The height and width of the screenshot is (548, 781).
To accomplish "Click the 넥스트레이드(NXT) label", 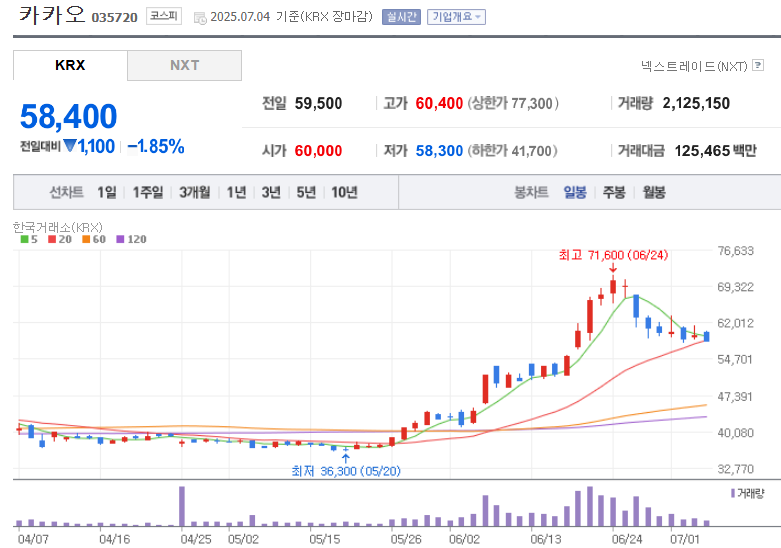I will coord(694,66).
